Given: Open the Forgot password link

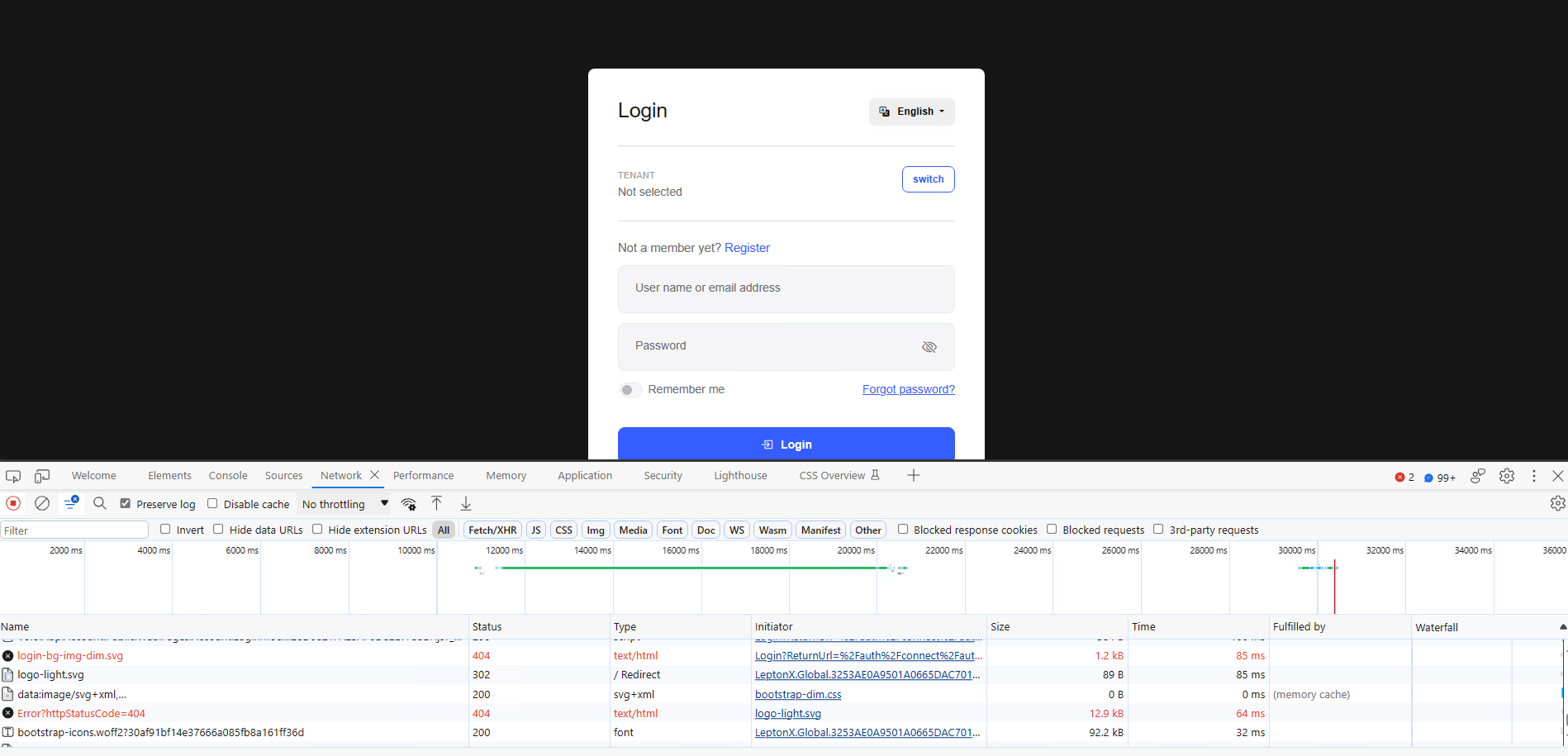Looking at the screenshot, I should pos(908,389).
